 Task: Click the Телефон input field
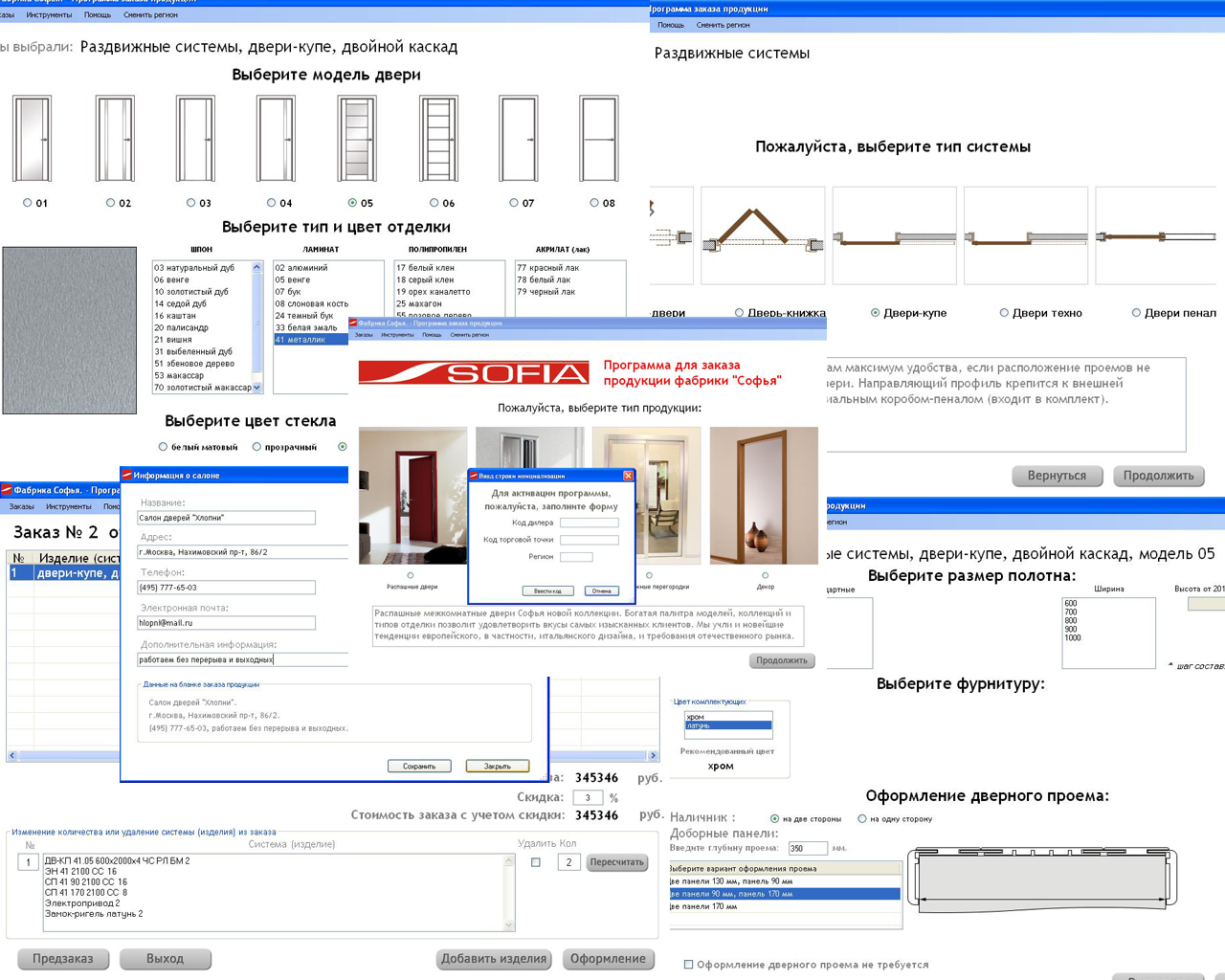click(x=227, y=588)
